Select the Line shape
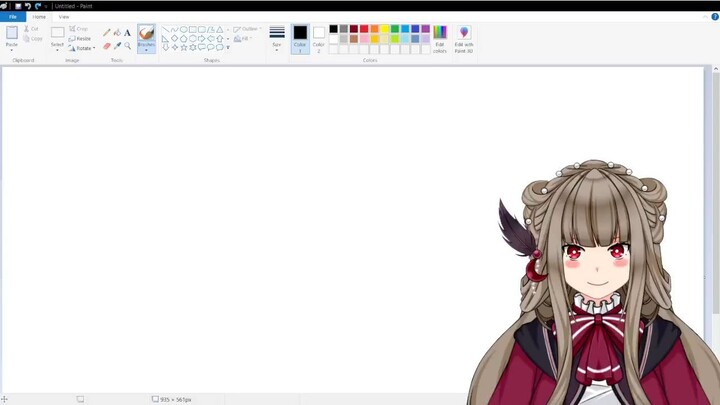 tap(166, 29)
